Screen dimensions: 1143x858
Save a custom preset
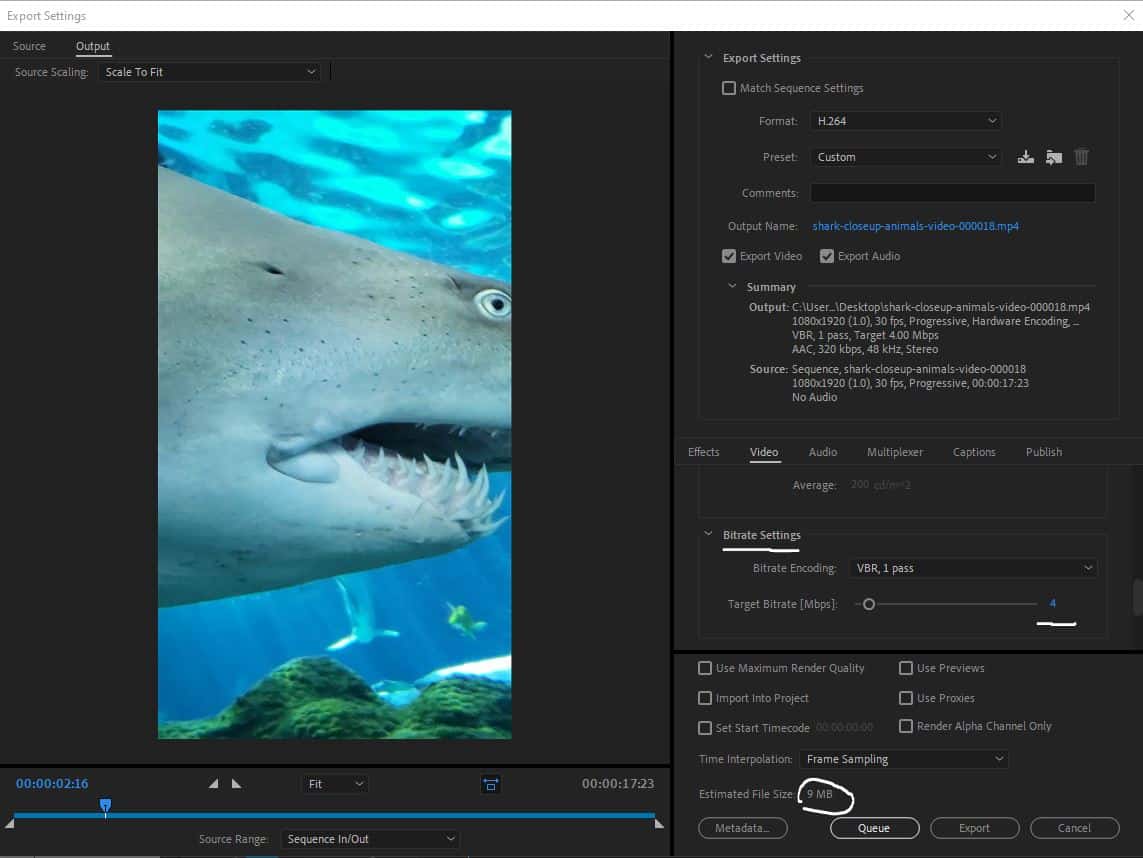coord(1025,157)
